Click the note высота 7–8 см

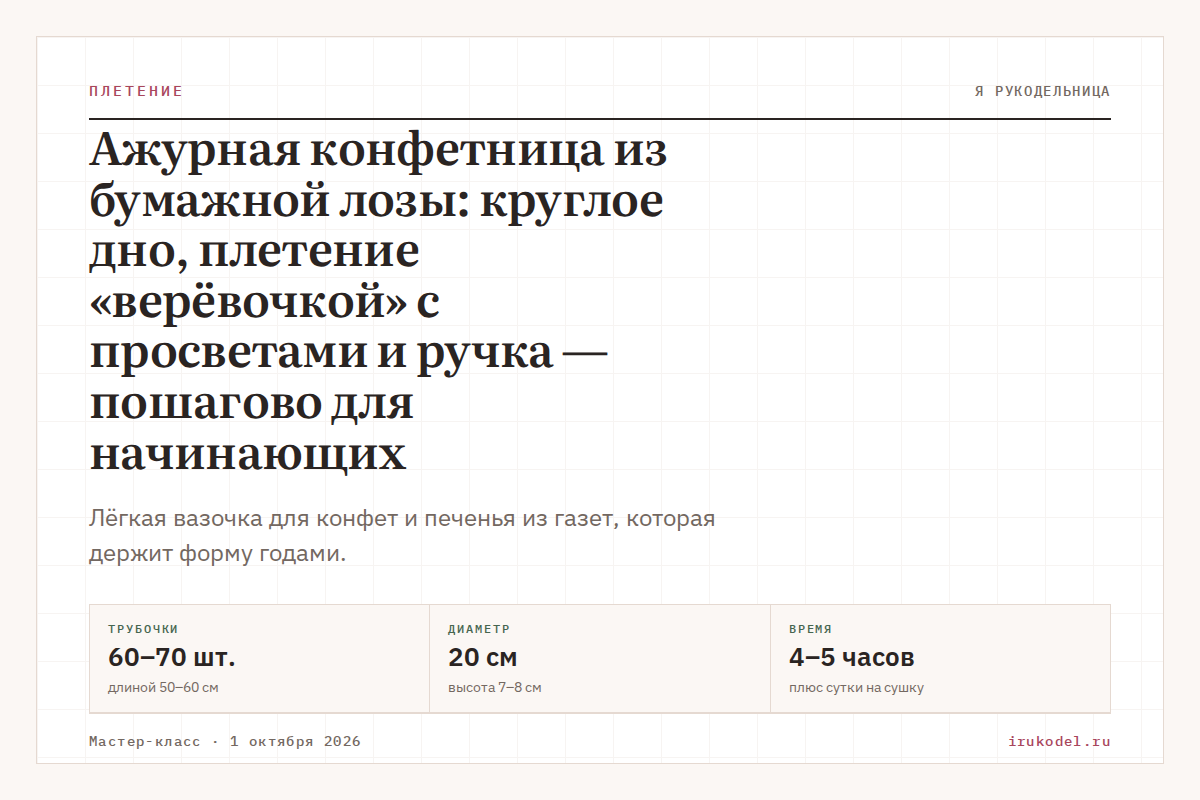tap(495, 688)
